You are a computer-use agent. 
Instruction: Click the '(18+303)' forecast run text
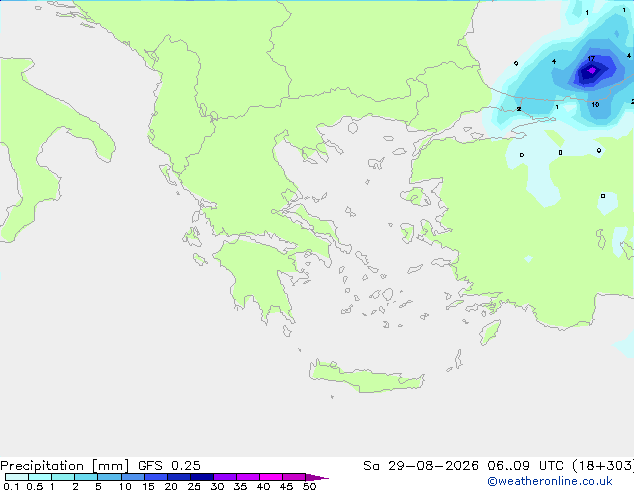pos(603,466)
